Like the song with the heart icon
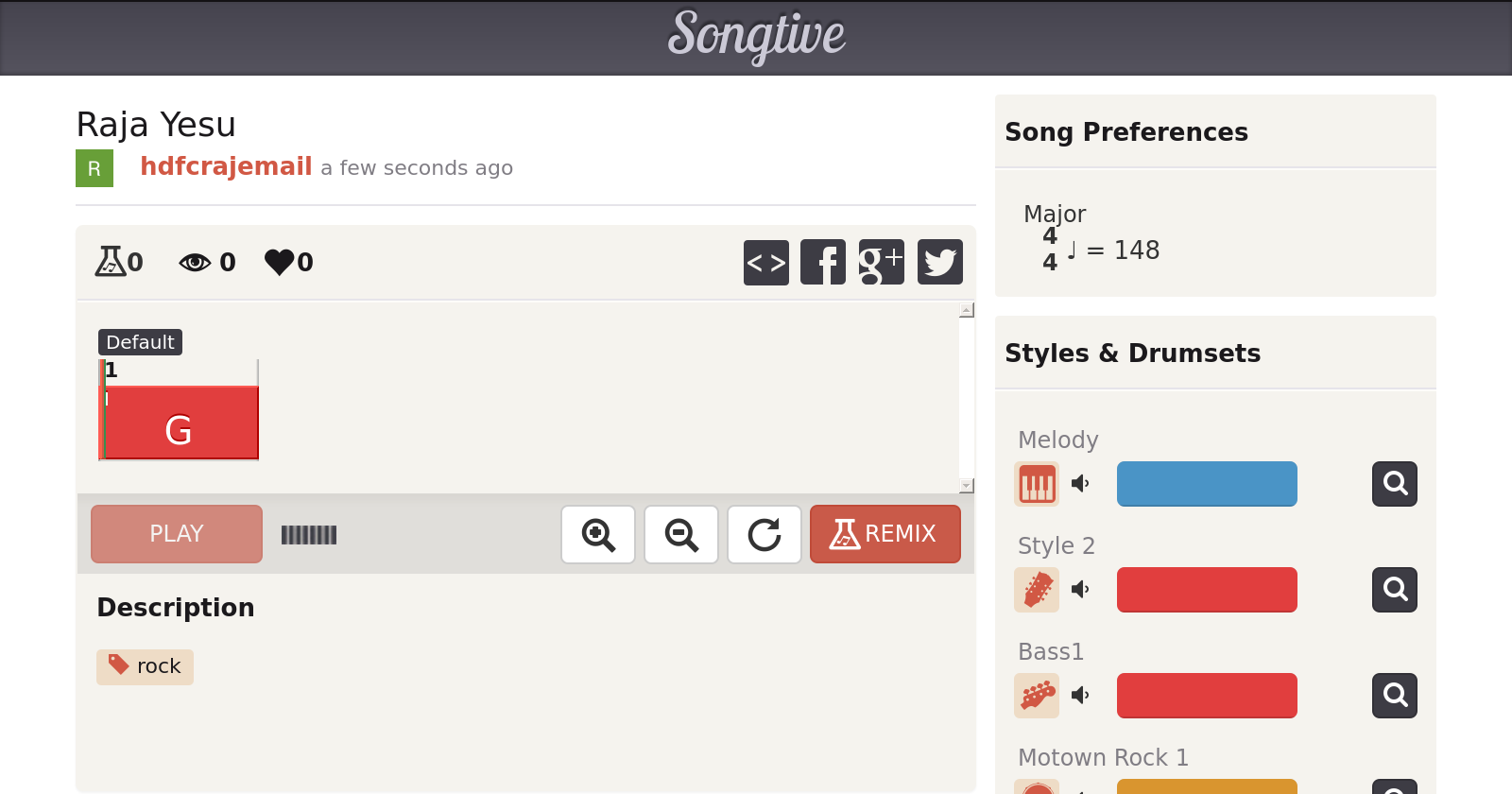This screenshot has width=1512, height=794. [280, 262]
